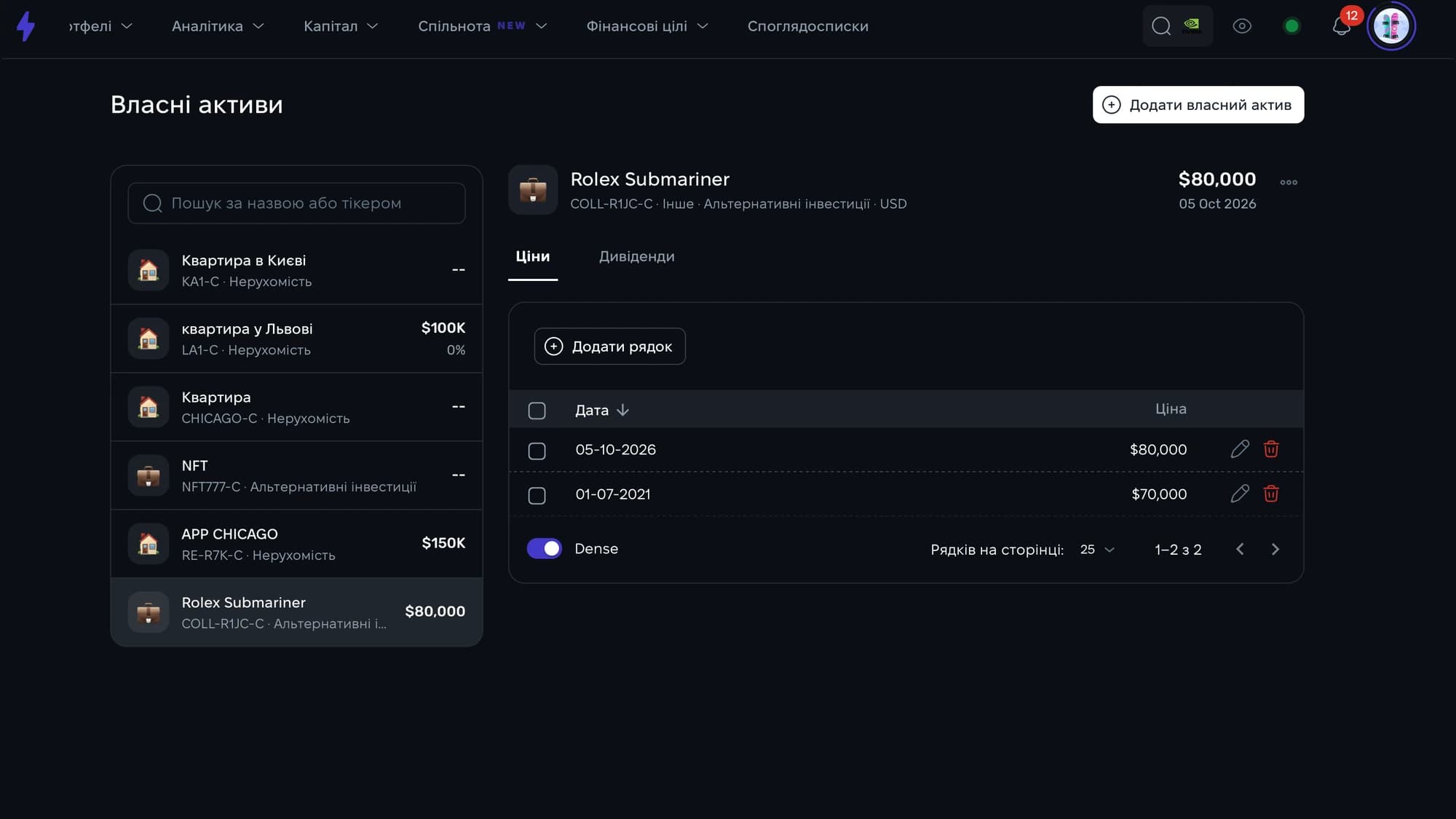Click the green status indicator dot
Viewport: 1456px width, 819px height.
(x=1291, y=26)
